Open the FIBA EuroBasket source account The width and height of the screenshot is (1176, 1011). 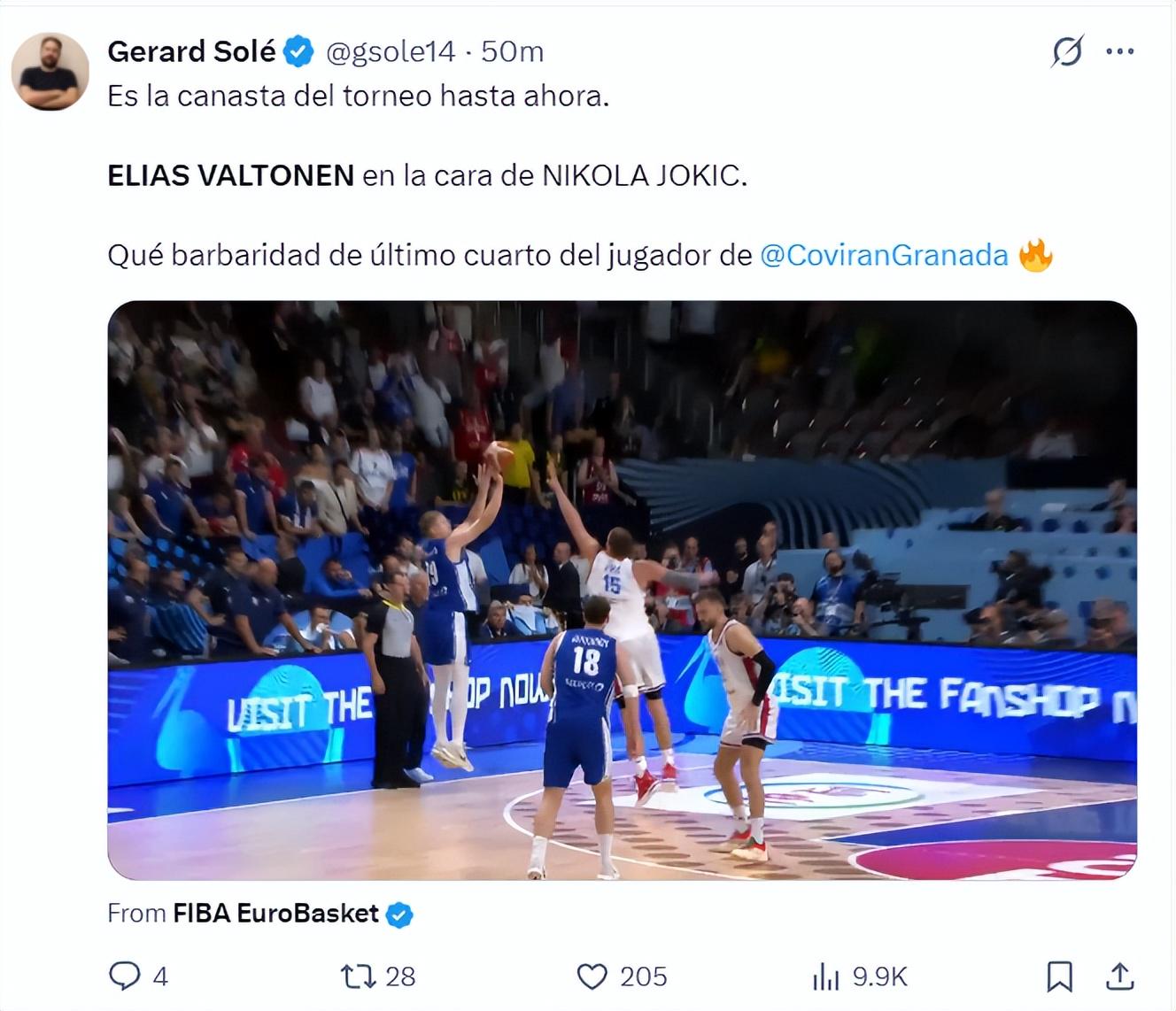(x=275, y=913)
